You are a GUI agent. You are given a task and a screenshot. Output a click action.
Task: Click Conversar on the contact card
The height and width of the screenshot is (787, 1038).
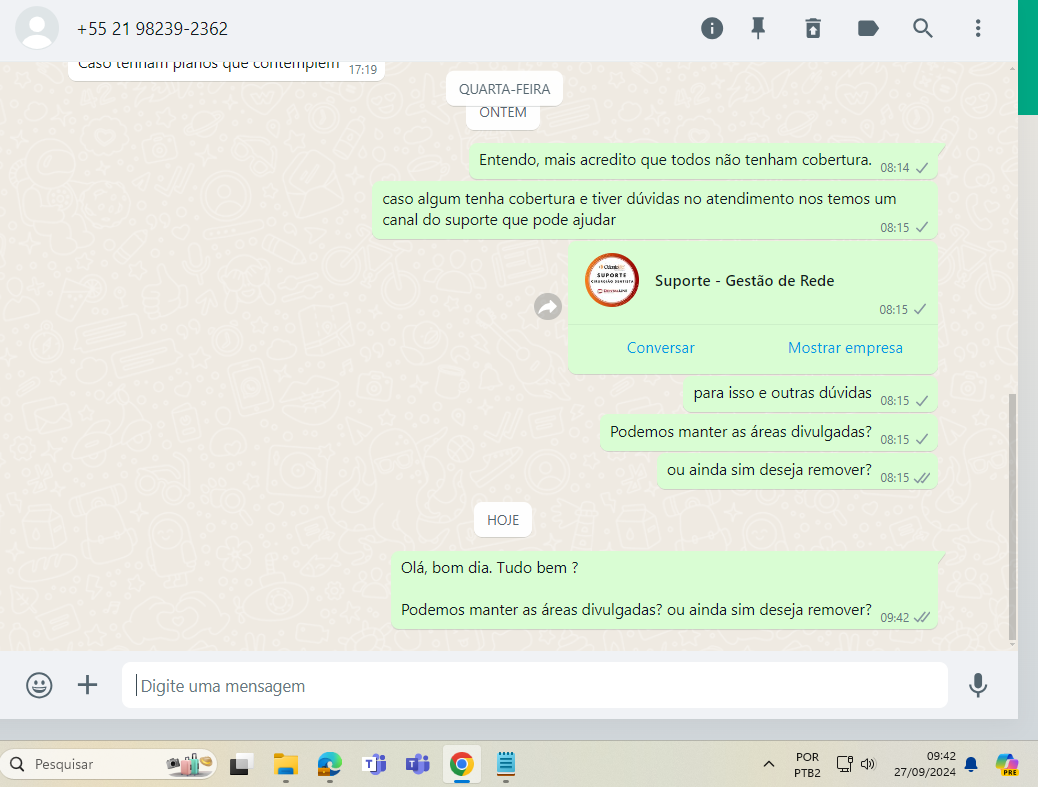point(661,348)
